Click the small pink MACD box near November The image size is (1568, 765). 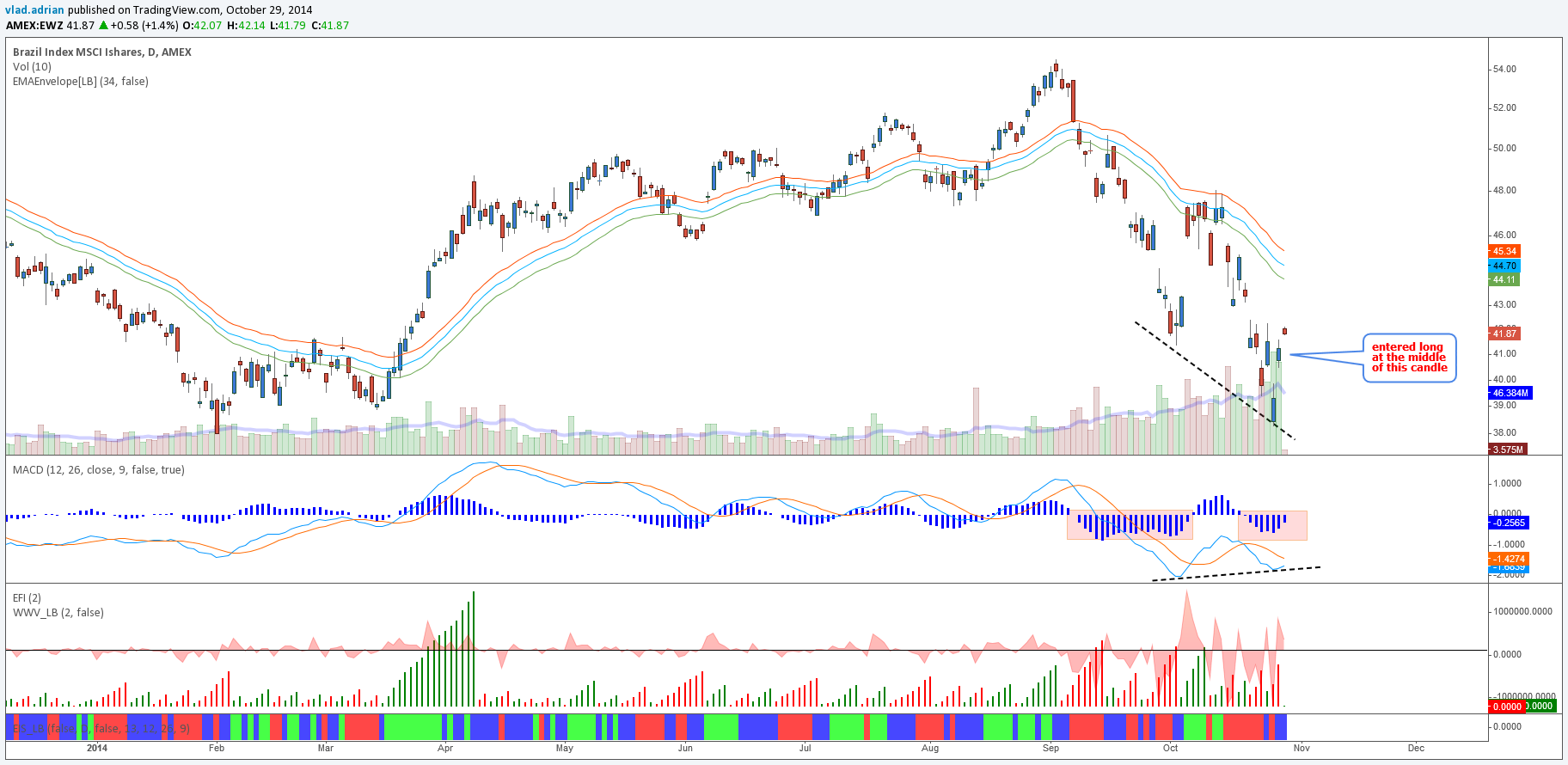click(x=1272, y=525)
